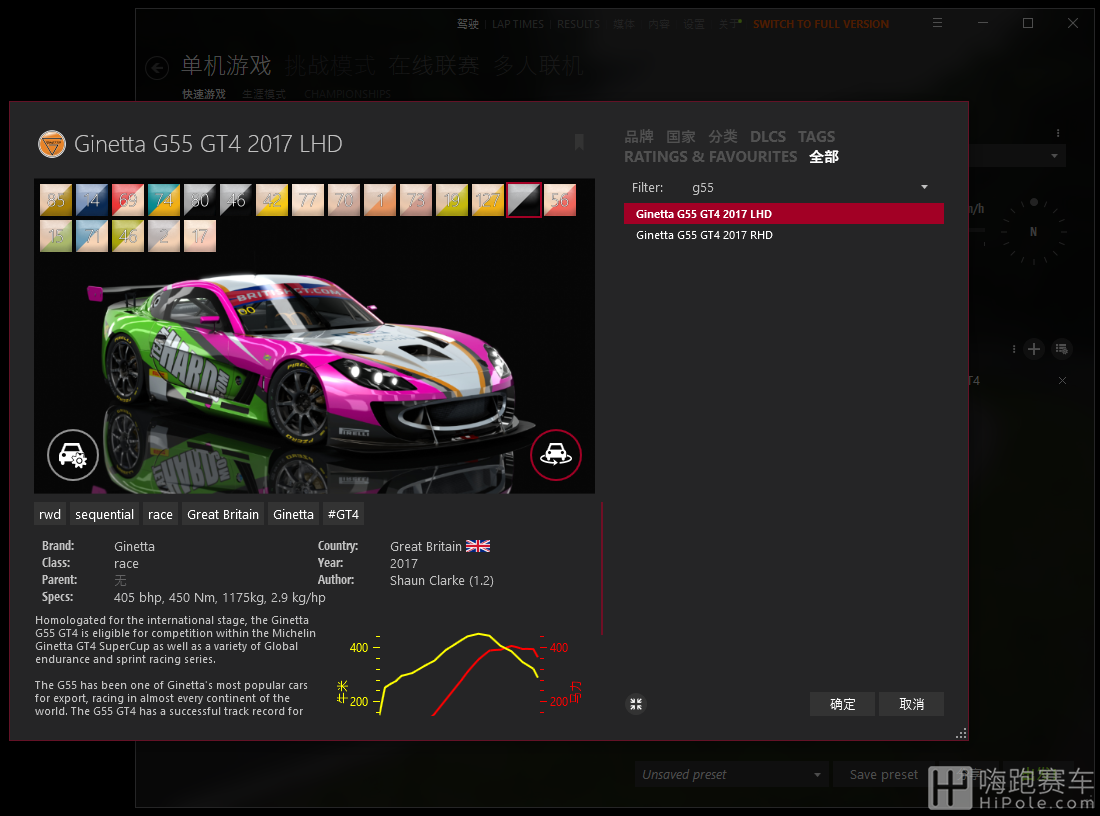
Task: Click the Ginetta brand logo badge
Action: tap(52, 144)
